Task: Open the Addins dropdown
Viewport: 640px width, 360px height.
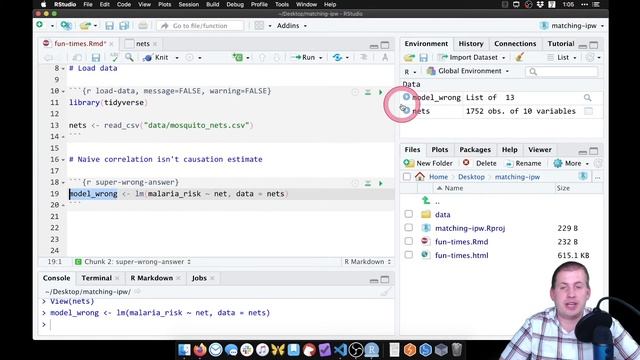Action: [292, 26]
